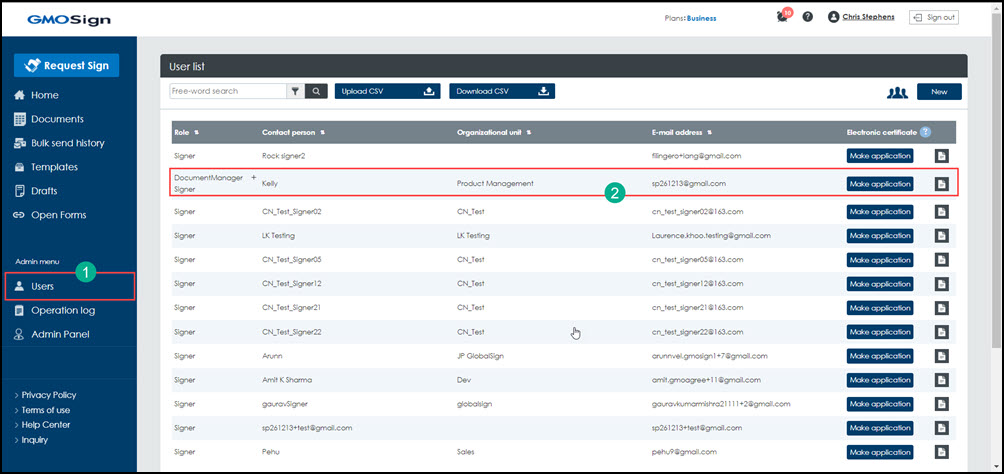Click the filter funnel icon

pyautogui.click(x=295, y=91)
